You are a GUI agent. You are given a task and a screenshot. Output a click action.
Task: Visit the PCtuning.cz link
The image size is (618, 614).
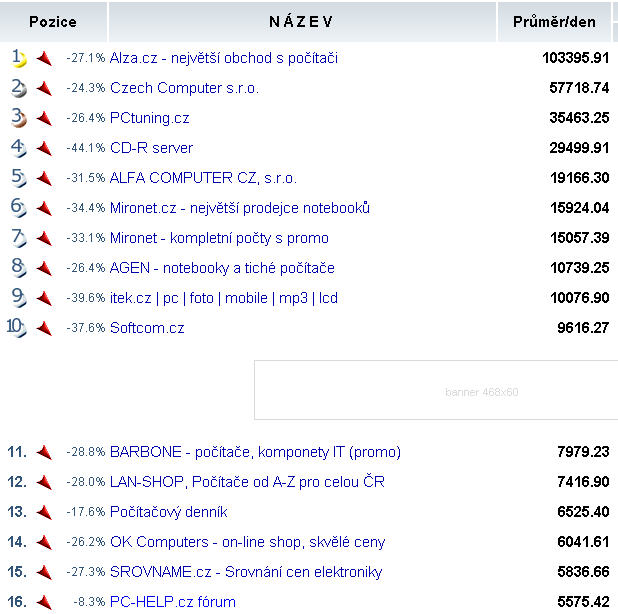tap(149, 118)
